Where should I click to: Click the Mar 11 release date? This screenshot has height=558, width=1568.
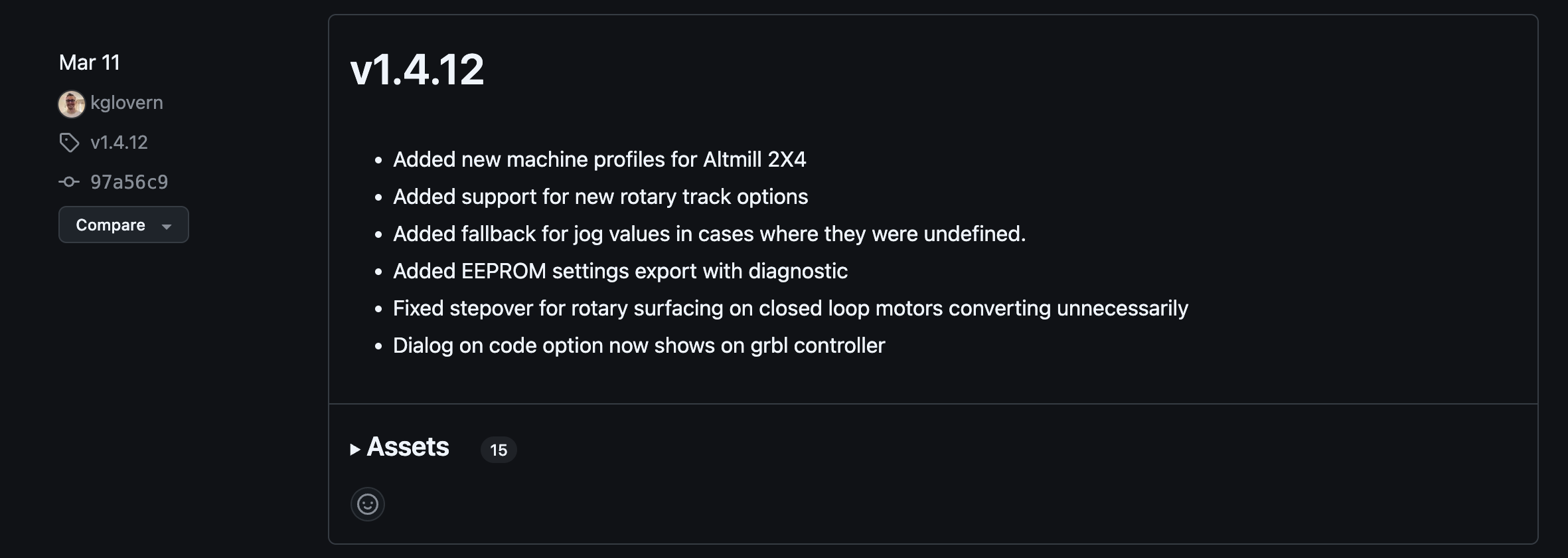(x=89, y=62)
